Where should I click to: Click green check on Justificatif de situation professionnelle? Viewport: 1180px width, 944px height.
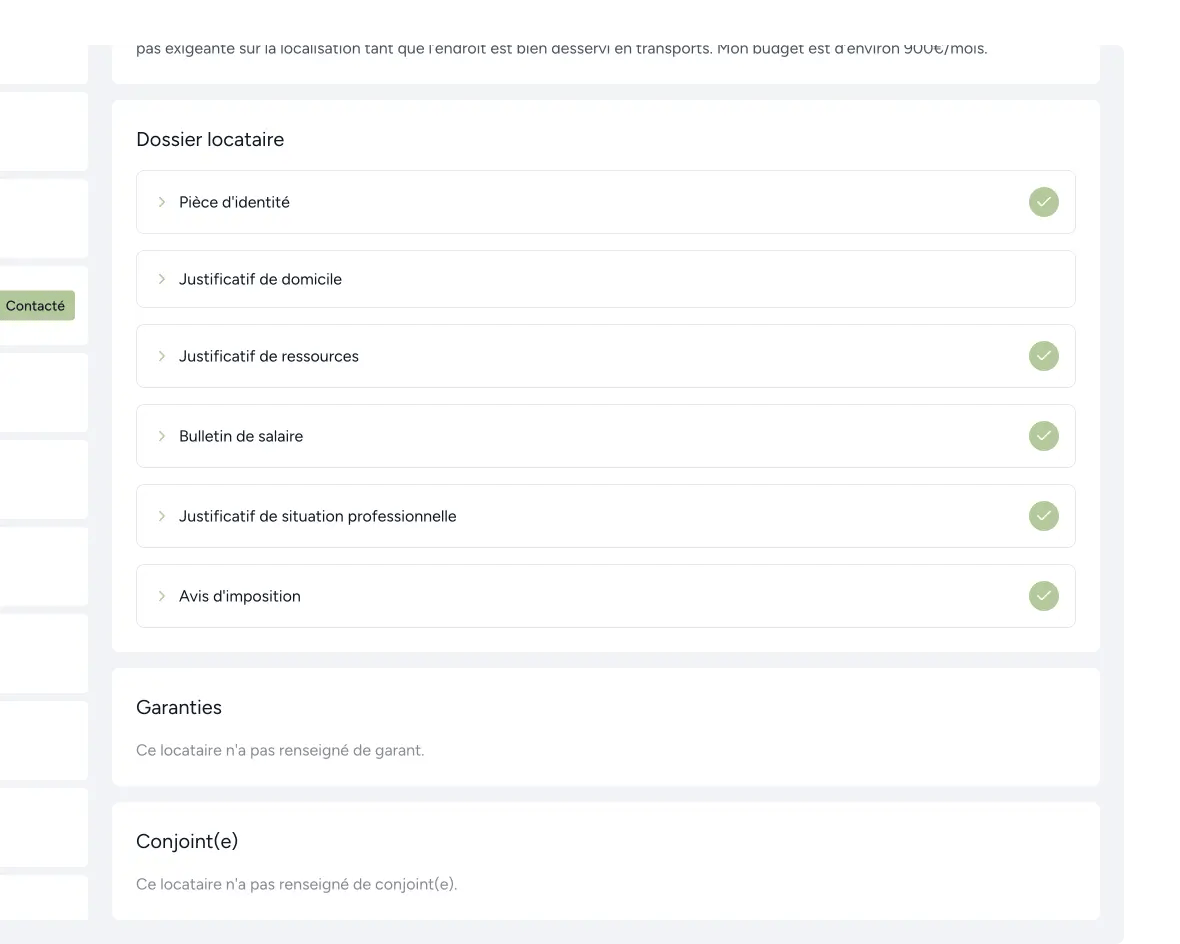coord(1043,516)
